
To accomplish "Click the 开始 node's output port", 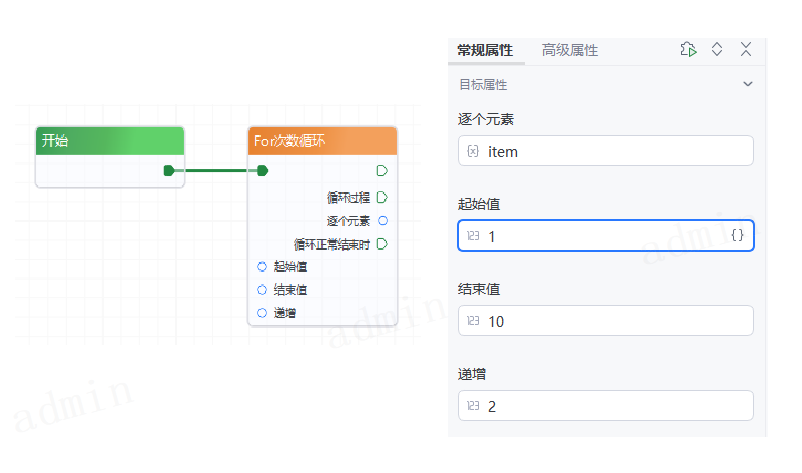I will click(x=169, y=171).
